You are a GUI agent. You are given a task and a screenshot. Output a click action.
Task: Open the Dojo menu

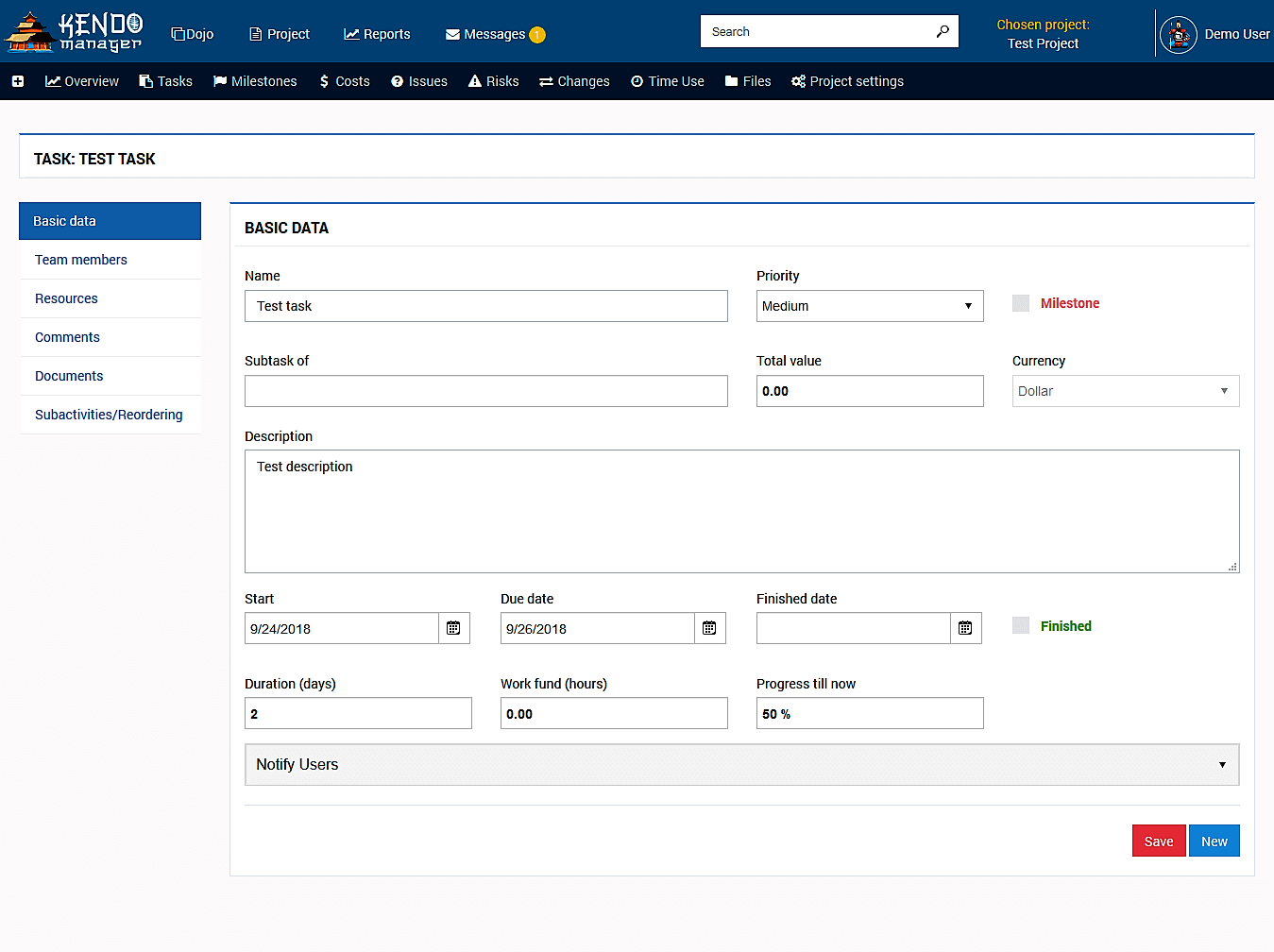click(x=192, y=34)
